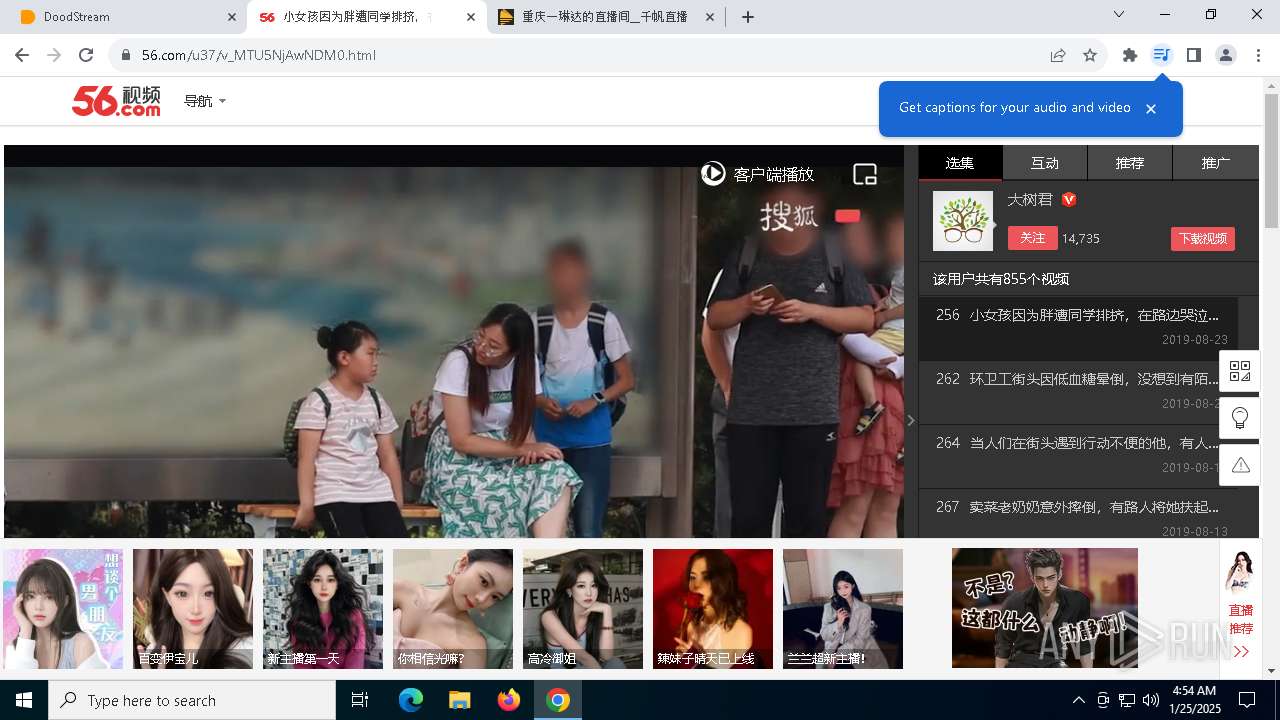Share this page icon in address bar

click(x=1058, y=55)
